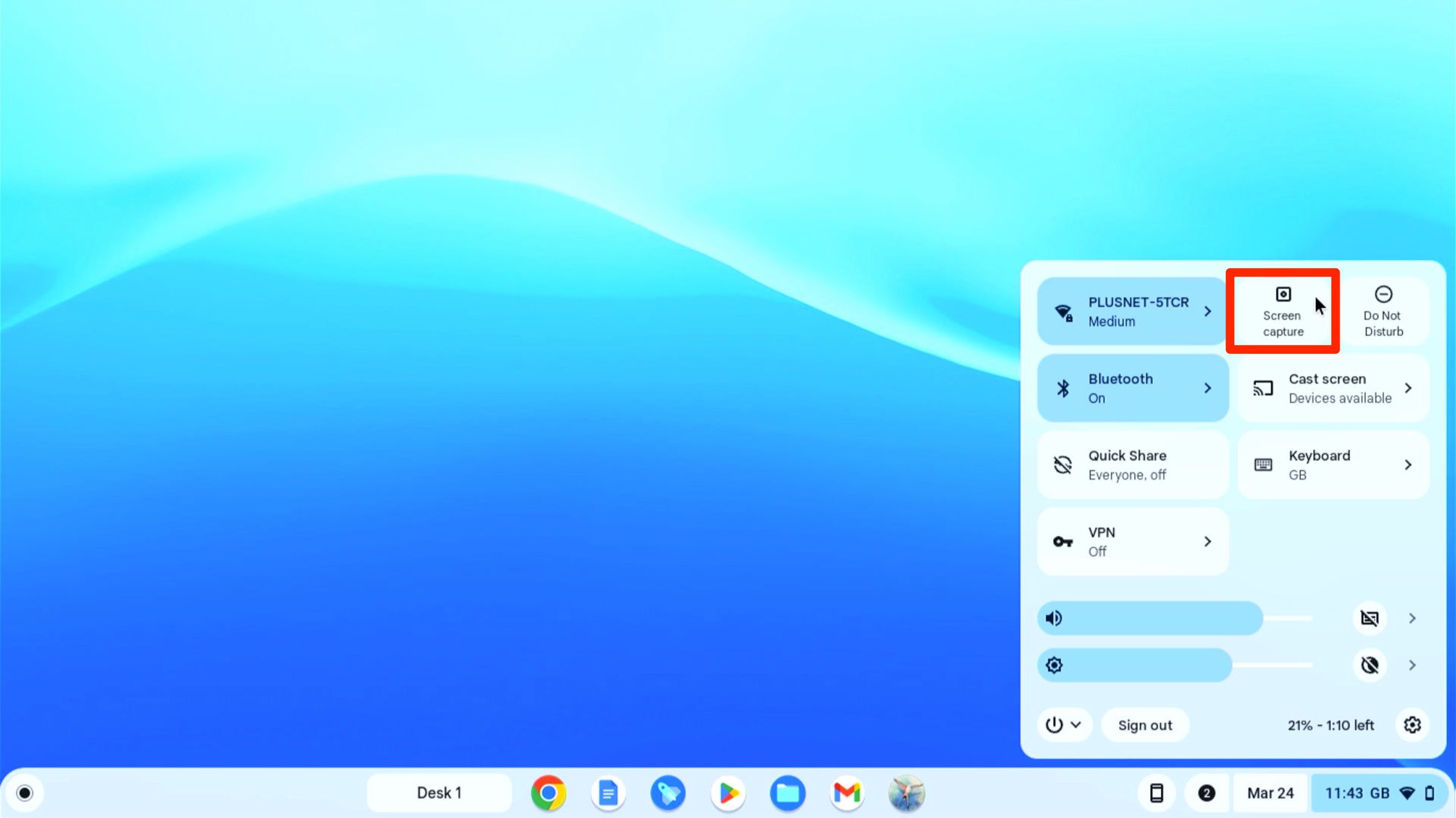This screenshot has height=818, width=1456.
Task: Switch to Desk 1
Action: tap(439, 793)
